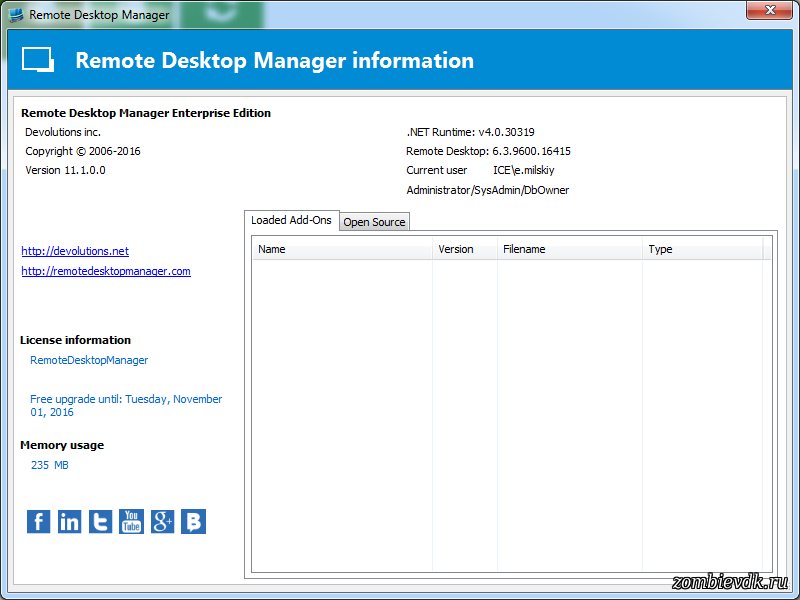
Task: Click the Free upgrade until date text
Action: [x=126, y=406]
